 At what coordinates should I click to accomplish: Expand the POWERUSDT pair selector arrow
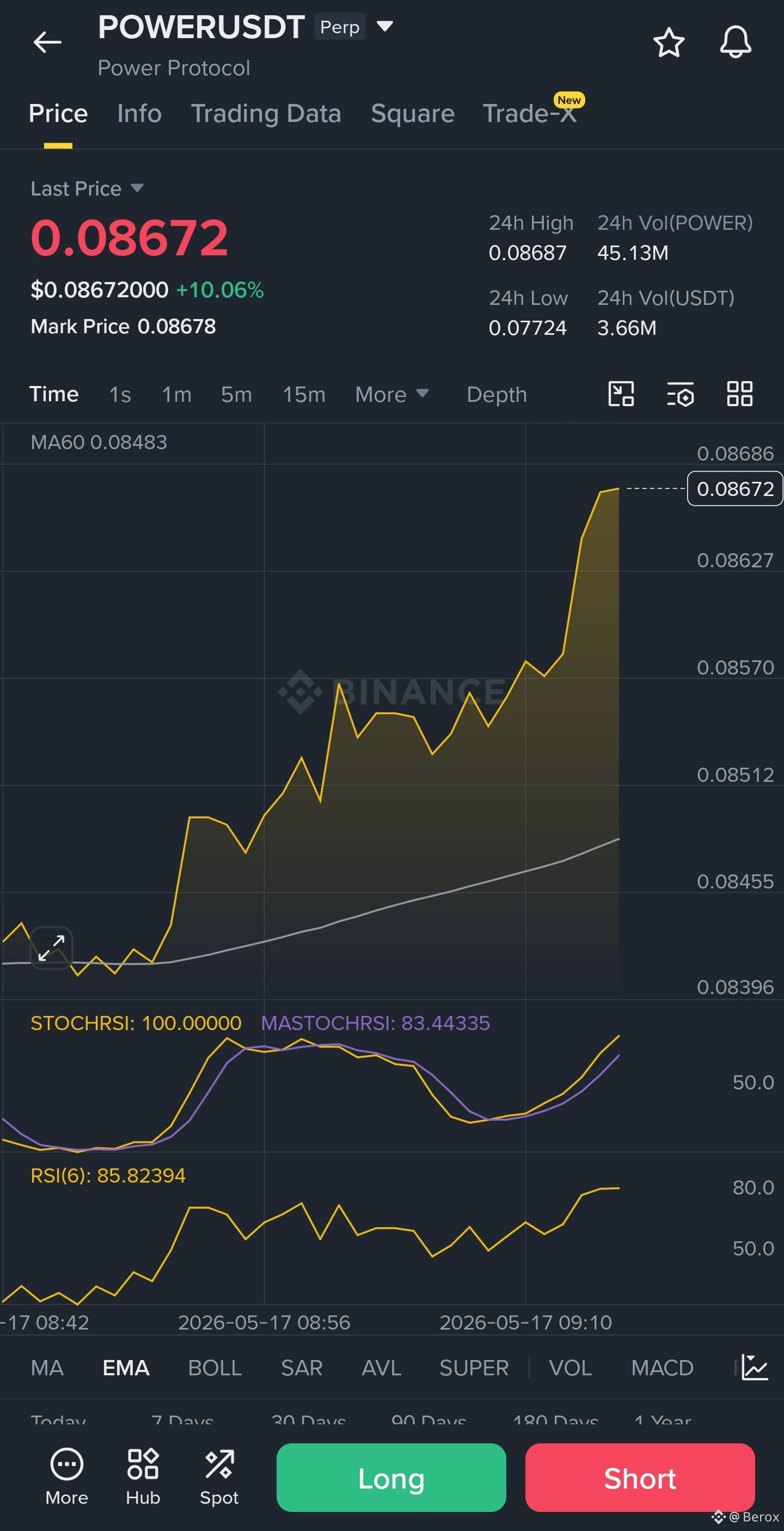[385, 26]
